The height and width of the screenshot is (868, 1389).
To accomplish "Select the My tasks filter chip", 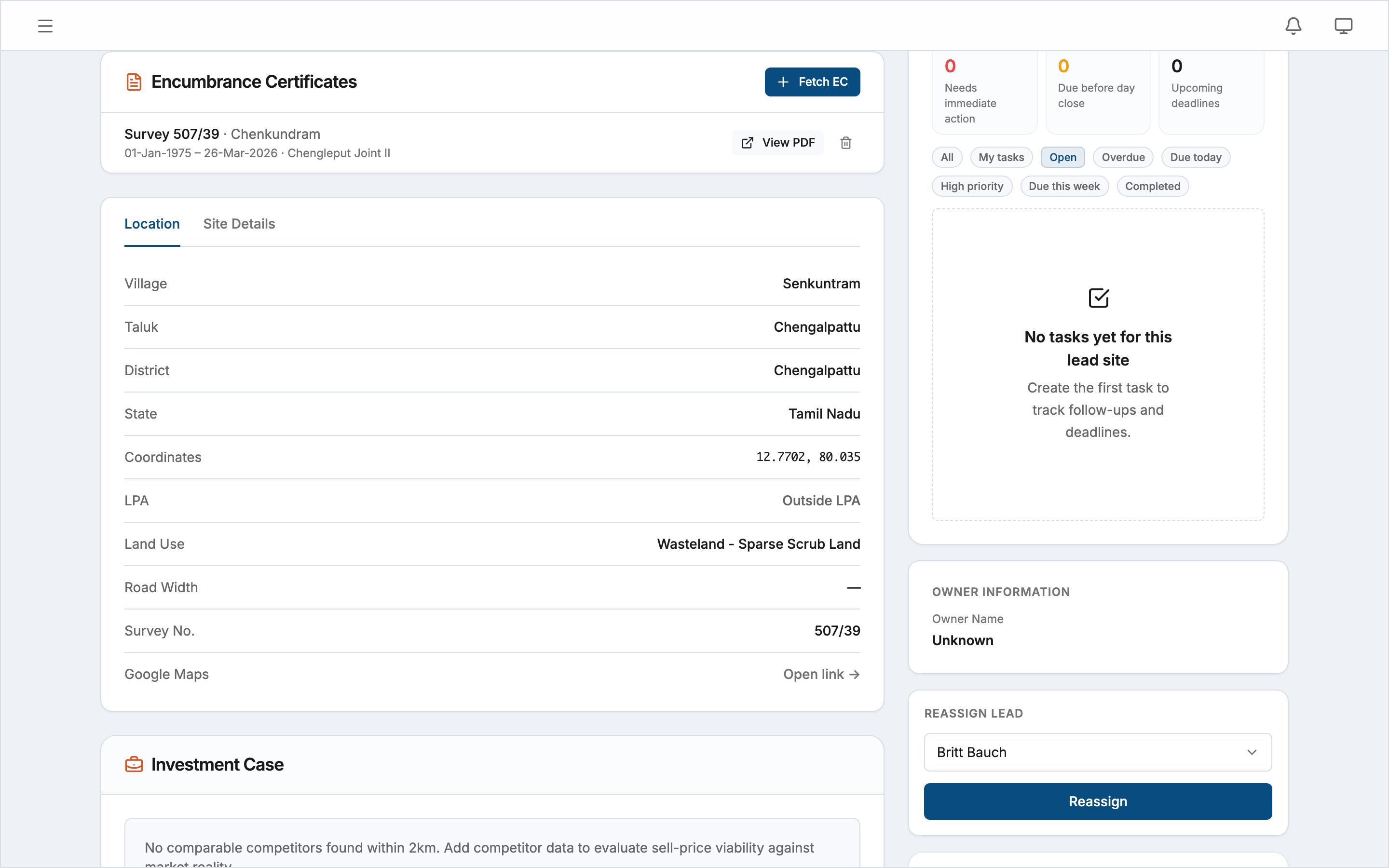I will coord(1001,157).
